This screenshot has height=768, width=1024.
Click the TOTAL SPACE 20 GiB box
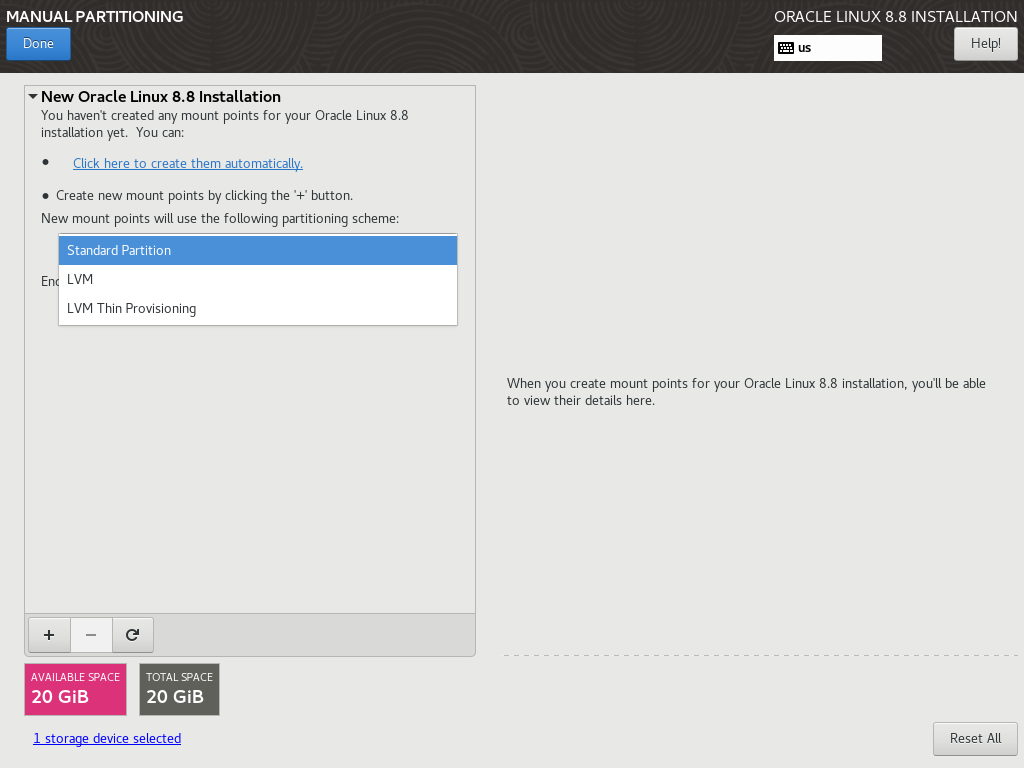(180, 689)
